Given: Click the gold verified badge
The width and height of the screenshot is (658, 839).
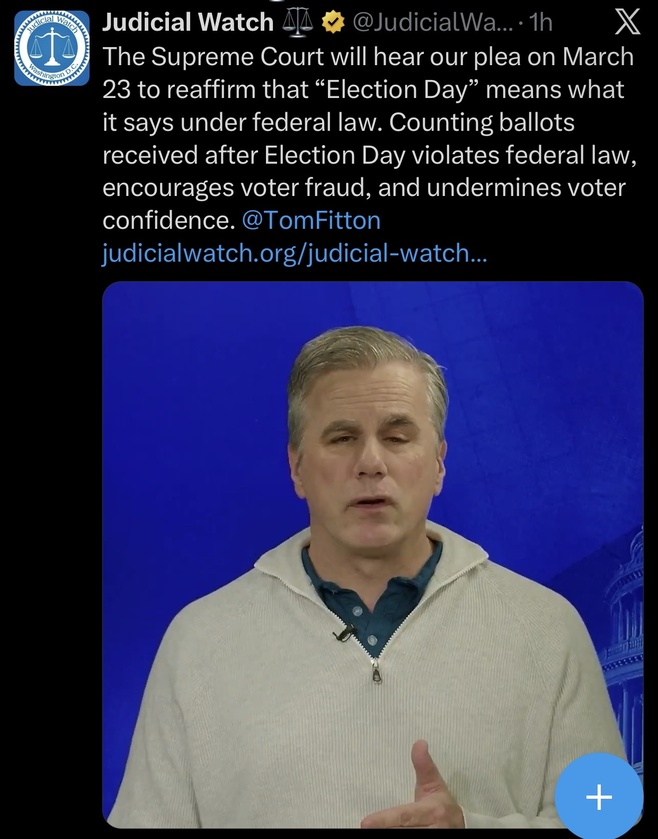Looking at the screenshot, I should coord(329,22).
